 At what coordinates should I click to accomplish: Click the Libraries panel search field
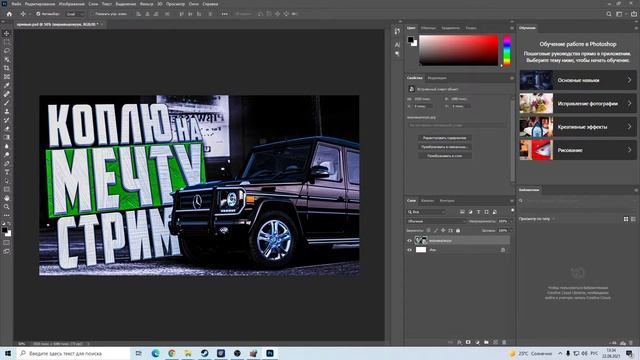point(578,201)
